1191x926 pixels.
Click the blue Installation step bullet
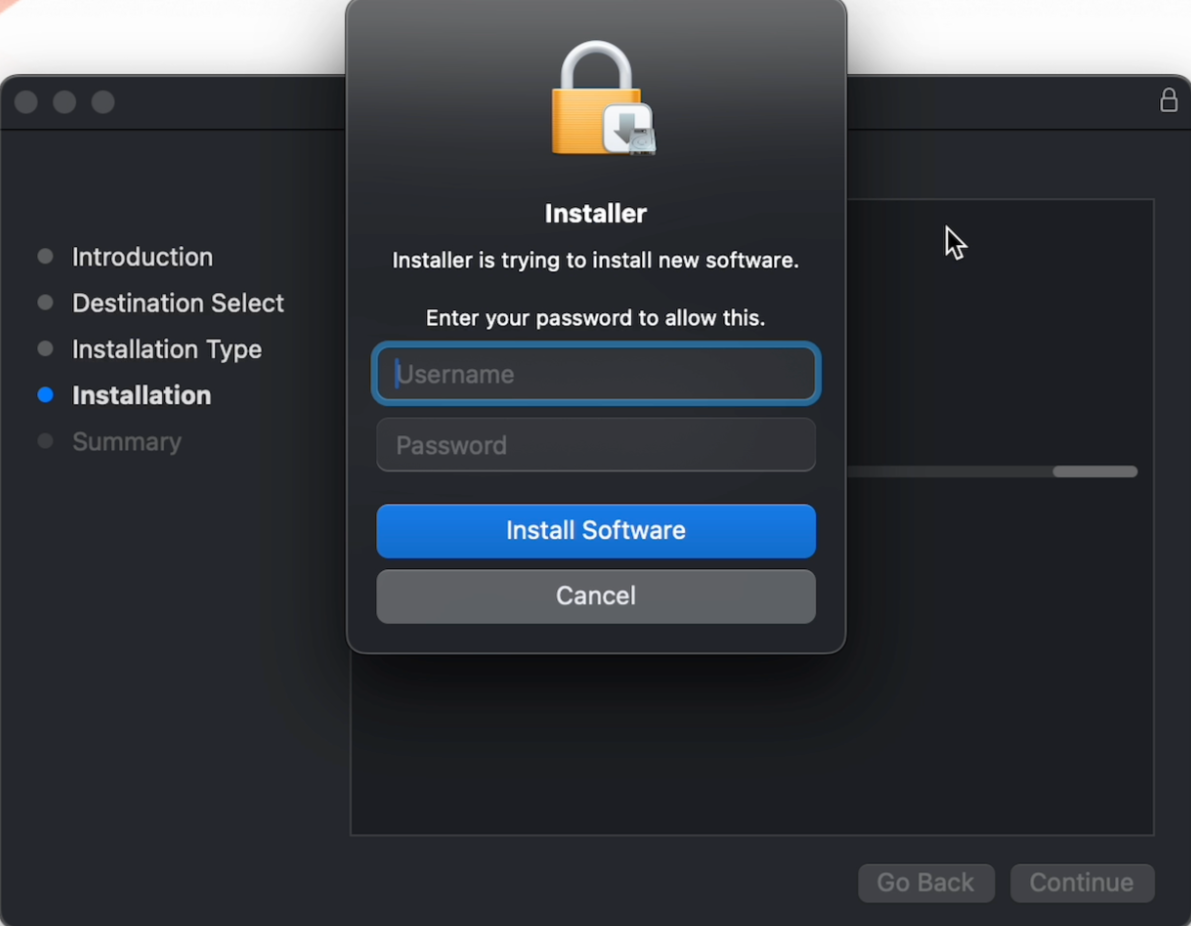tap(46, 395)
